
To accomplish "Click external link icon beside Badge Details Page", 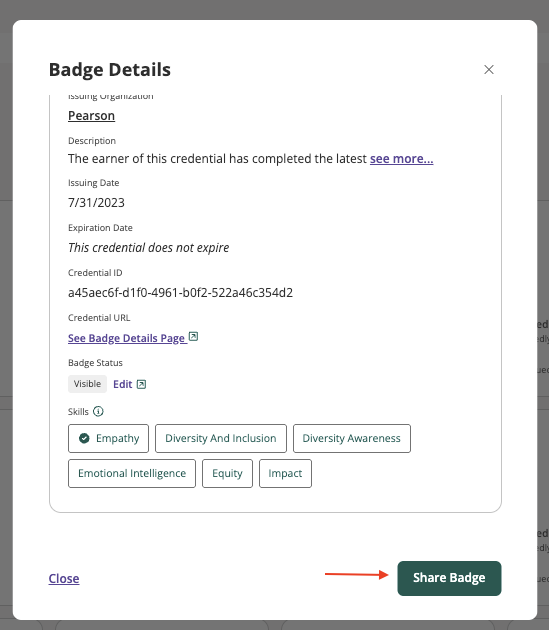I will 193,336.
